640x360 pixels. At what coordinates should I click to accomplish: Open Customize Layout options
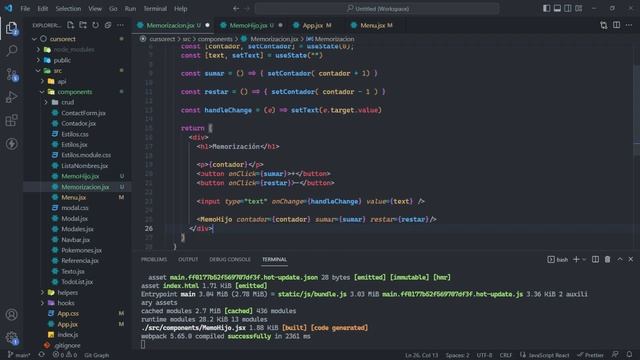pos(579,8)
